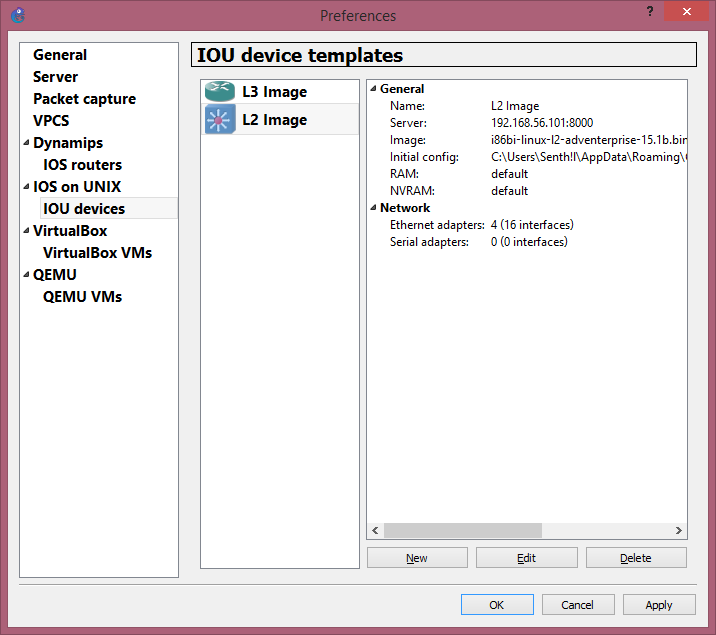Collapse the Dynamips tree node
716x635 pixels.
point(26,143)
